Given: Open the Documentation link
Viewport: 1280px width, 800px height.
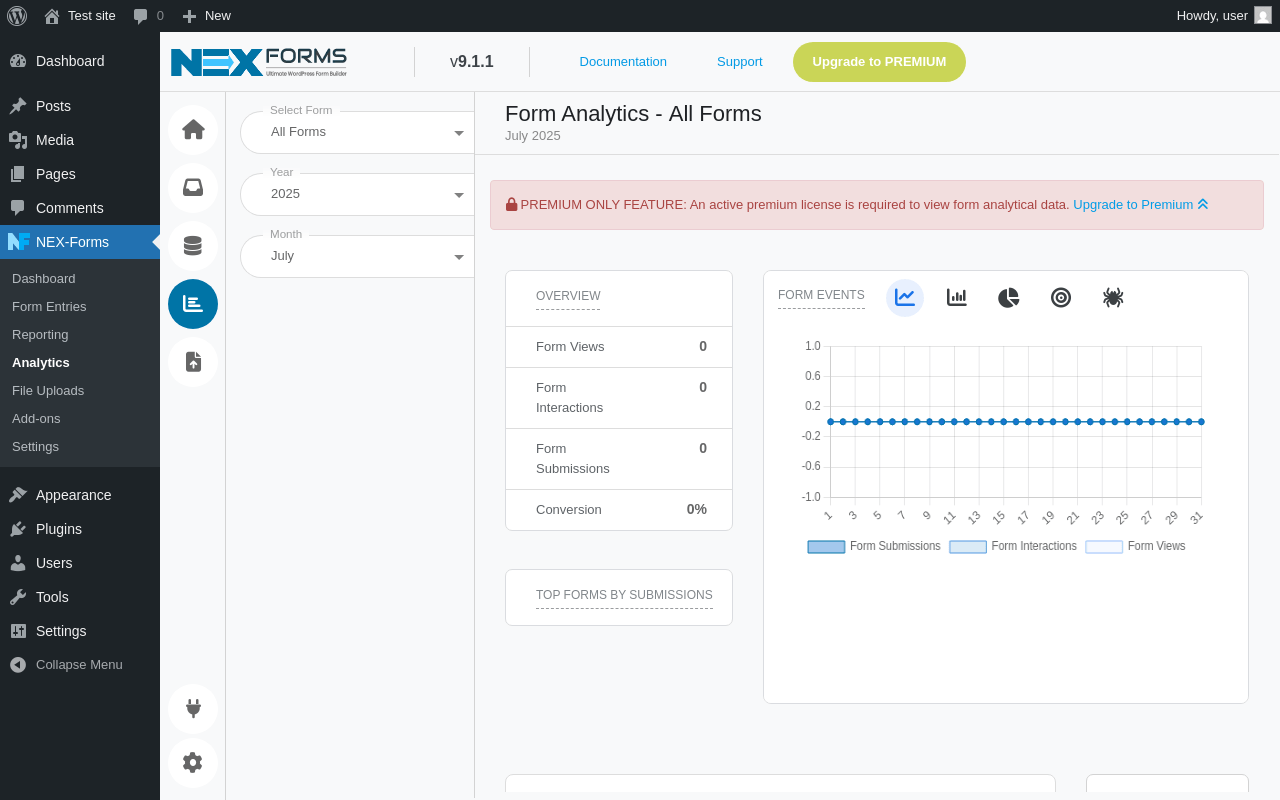Looking at the screenshot, I should (x=623, y=62).
